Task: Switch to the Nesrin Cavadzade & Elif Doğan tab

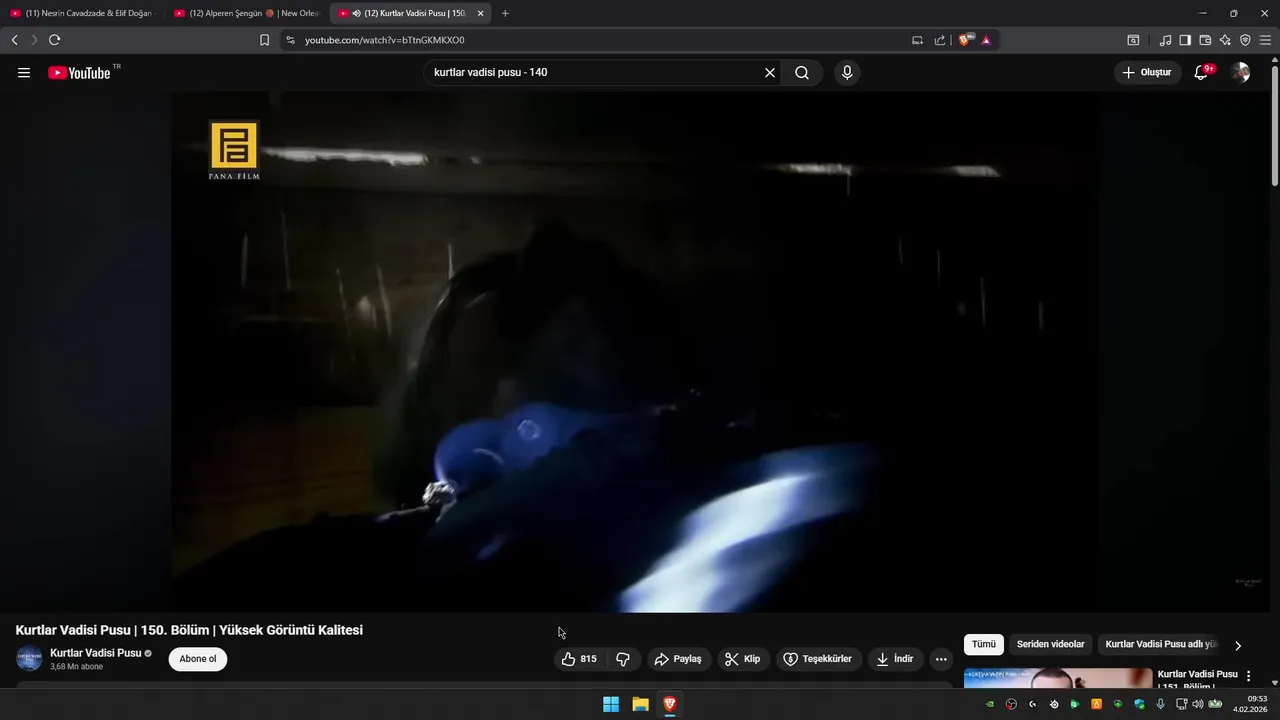Action: coord(82,13)
